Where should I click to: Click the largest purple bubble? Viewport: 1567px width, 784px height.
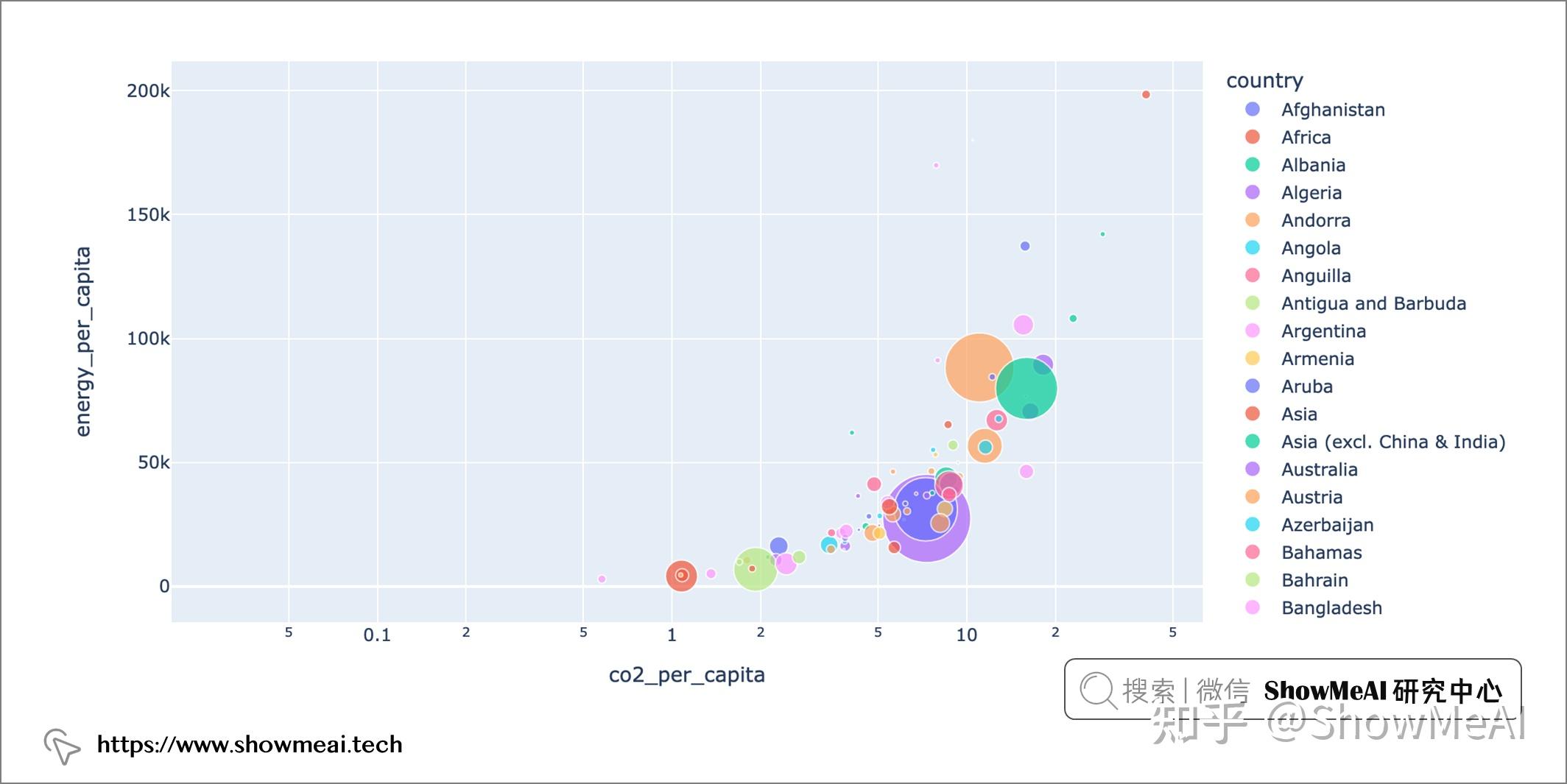click(926, 519)
